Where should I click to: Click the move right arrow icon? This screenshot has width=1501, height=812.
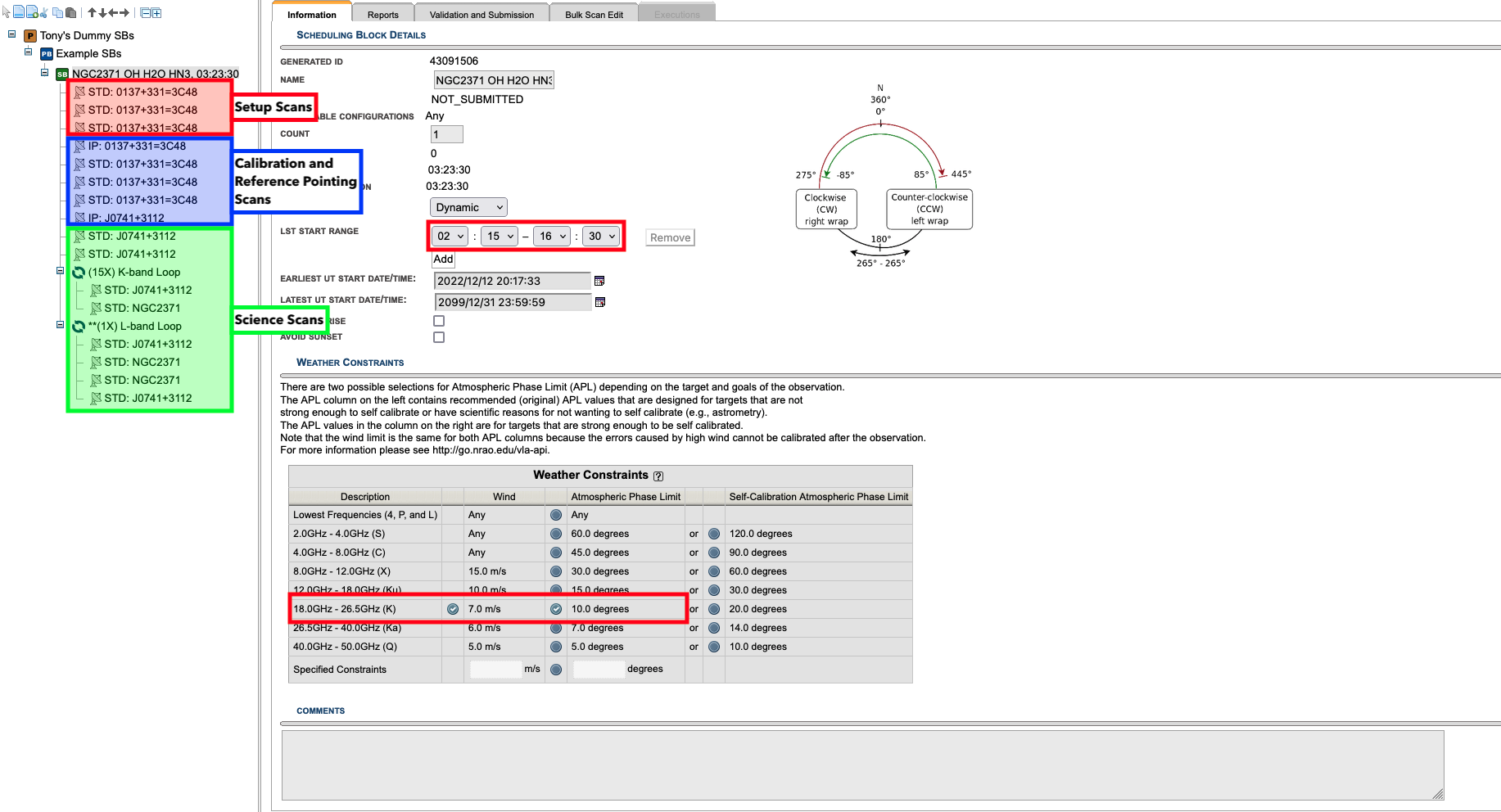[124, 12]
